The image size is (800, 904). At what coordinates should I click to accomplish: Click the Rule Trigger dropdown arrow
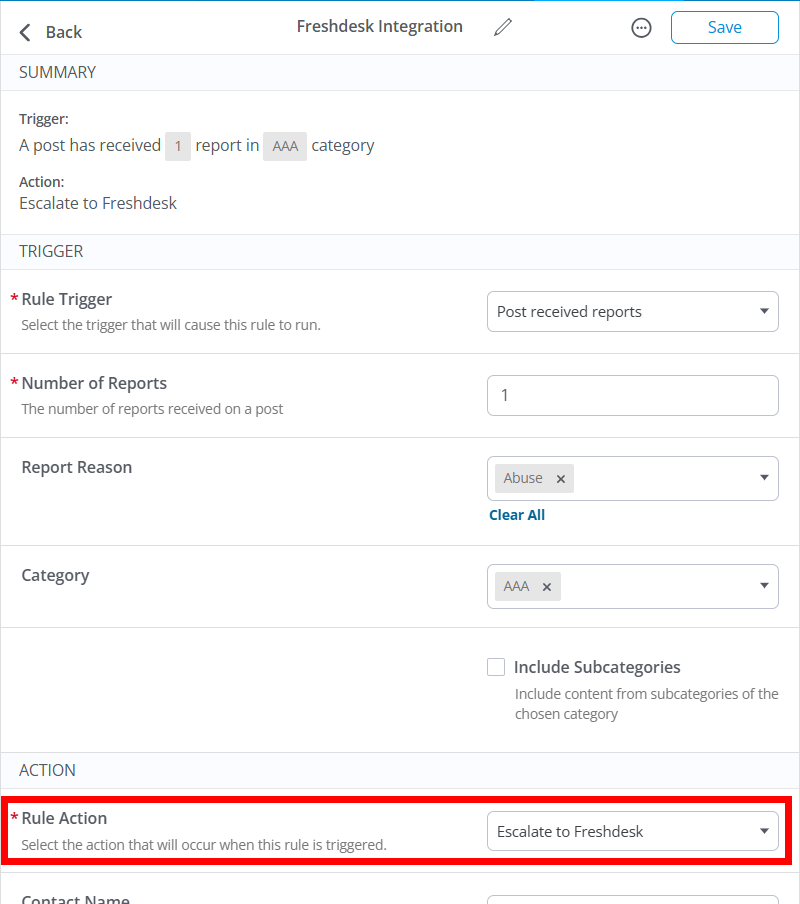pos(764,311)
